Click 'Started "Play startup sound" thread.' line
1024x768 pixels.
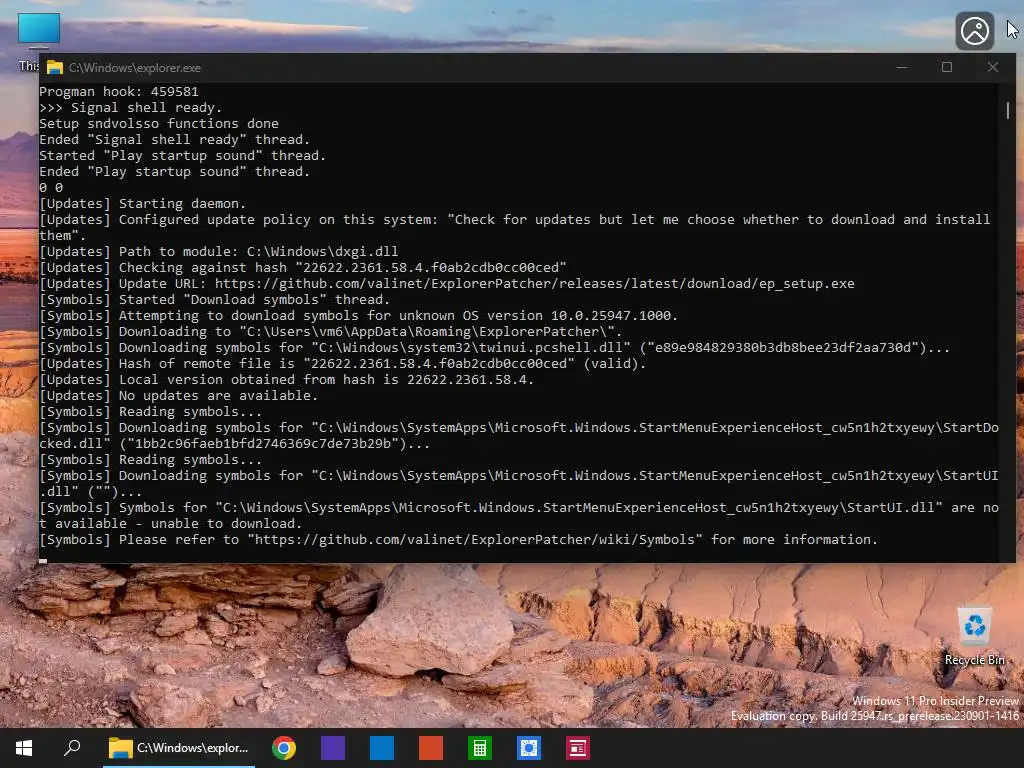pos(182,155)
